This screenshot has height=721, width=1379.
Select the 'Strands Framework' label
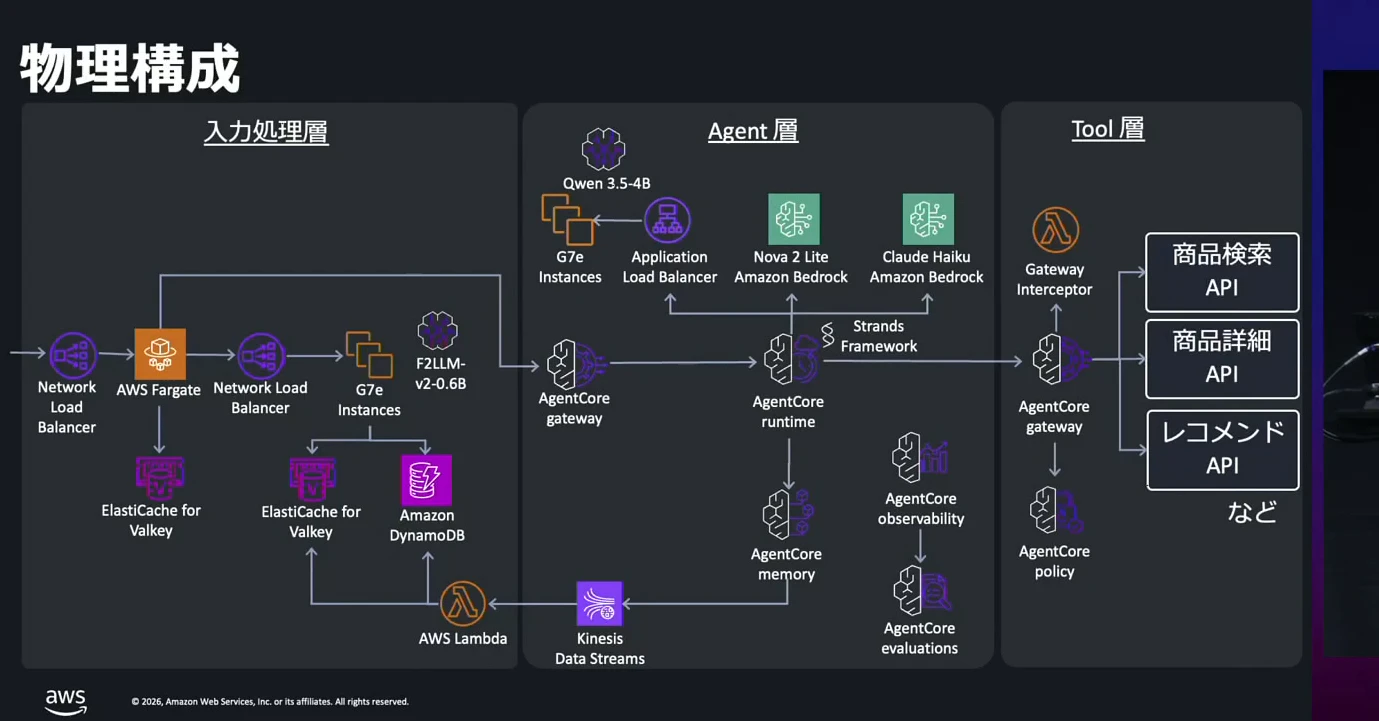879,336
